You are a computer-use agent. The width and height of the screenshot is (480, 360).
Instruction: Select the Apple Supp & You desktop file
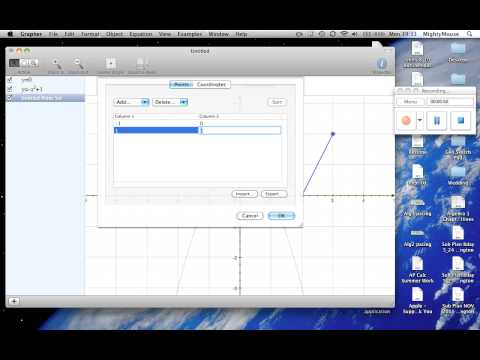click(x=417, y=300)
